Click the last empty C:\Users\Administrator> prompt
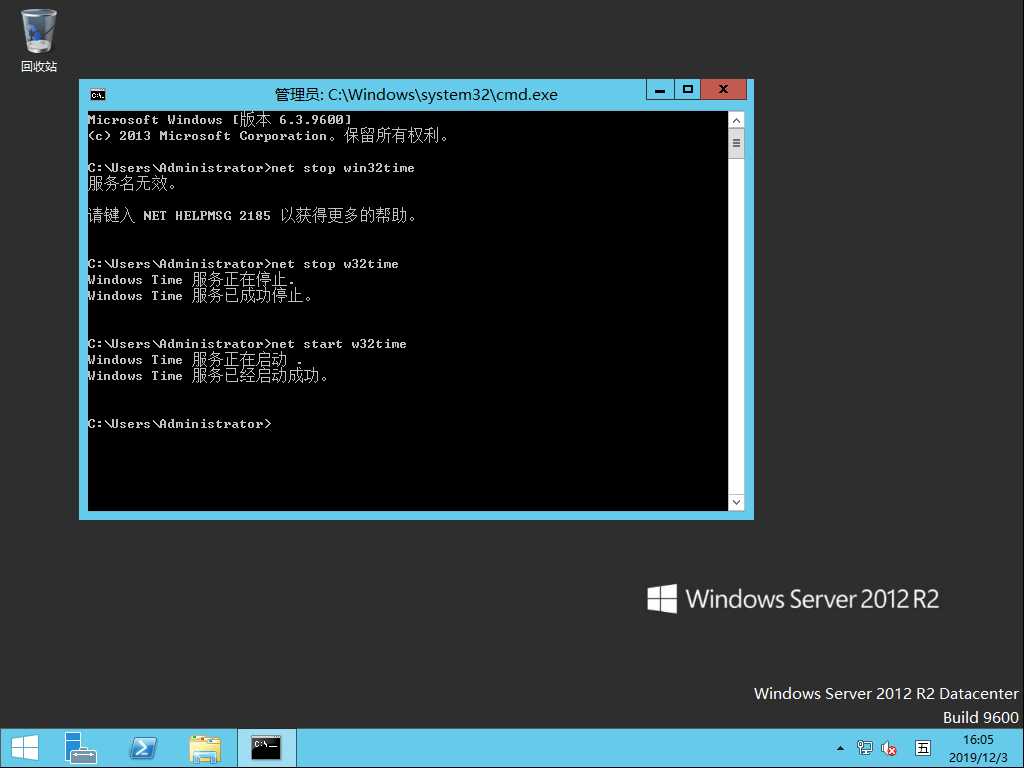The image size is (1024, 768). coord(180,424)
